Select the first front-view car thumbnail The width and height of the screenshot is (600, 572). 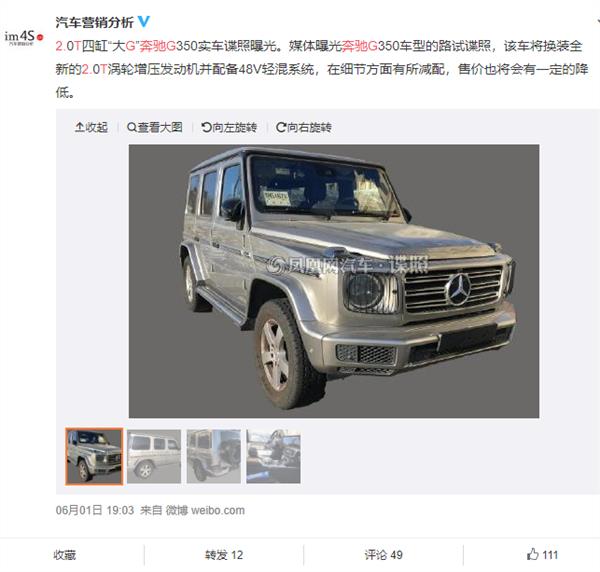(x=94, y=456)
